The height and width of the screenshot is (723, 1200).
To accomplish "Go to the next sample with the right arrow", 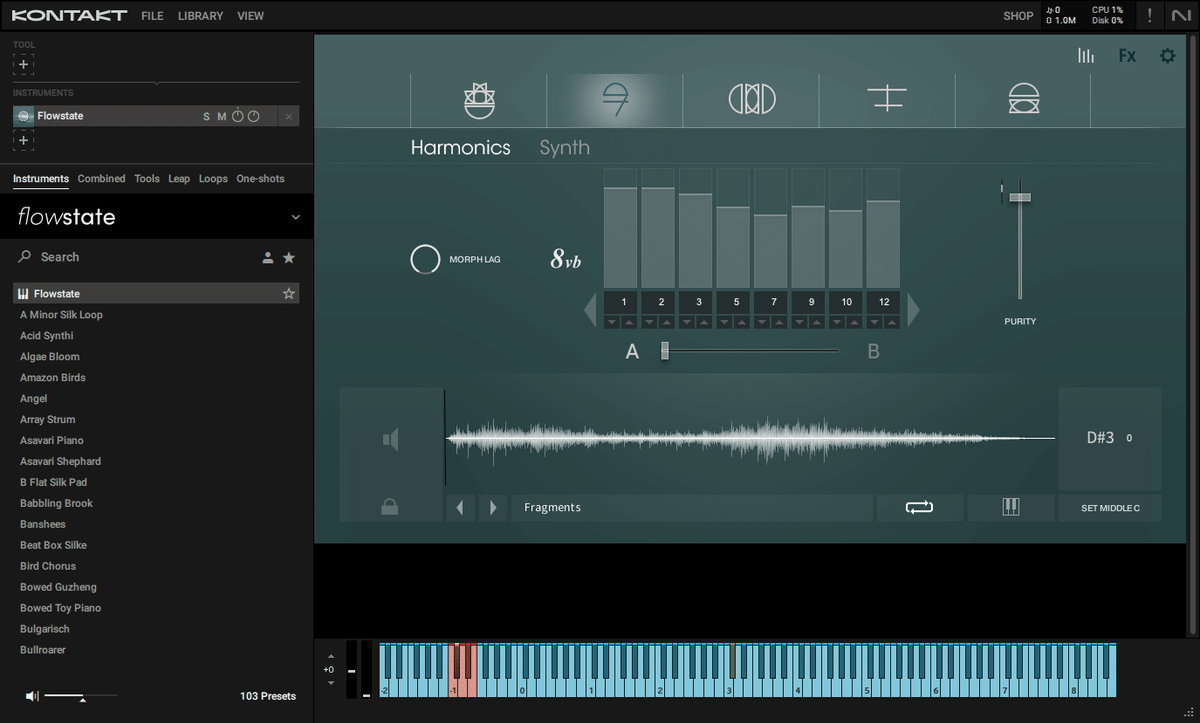I will (x=492, y=508).
